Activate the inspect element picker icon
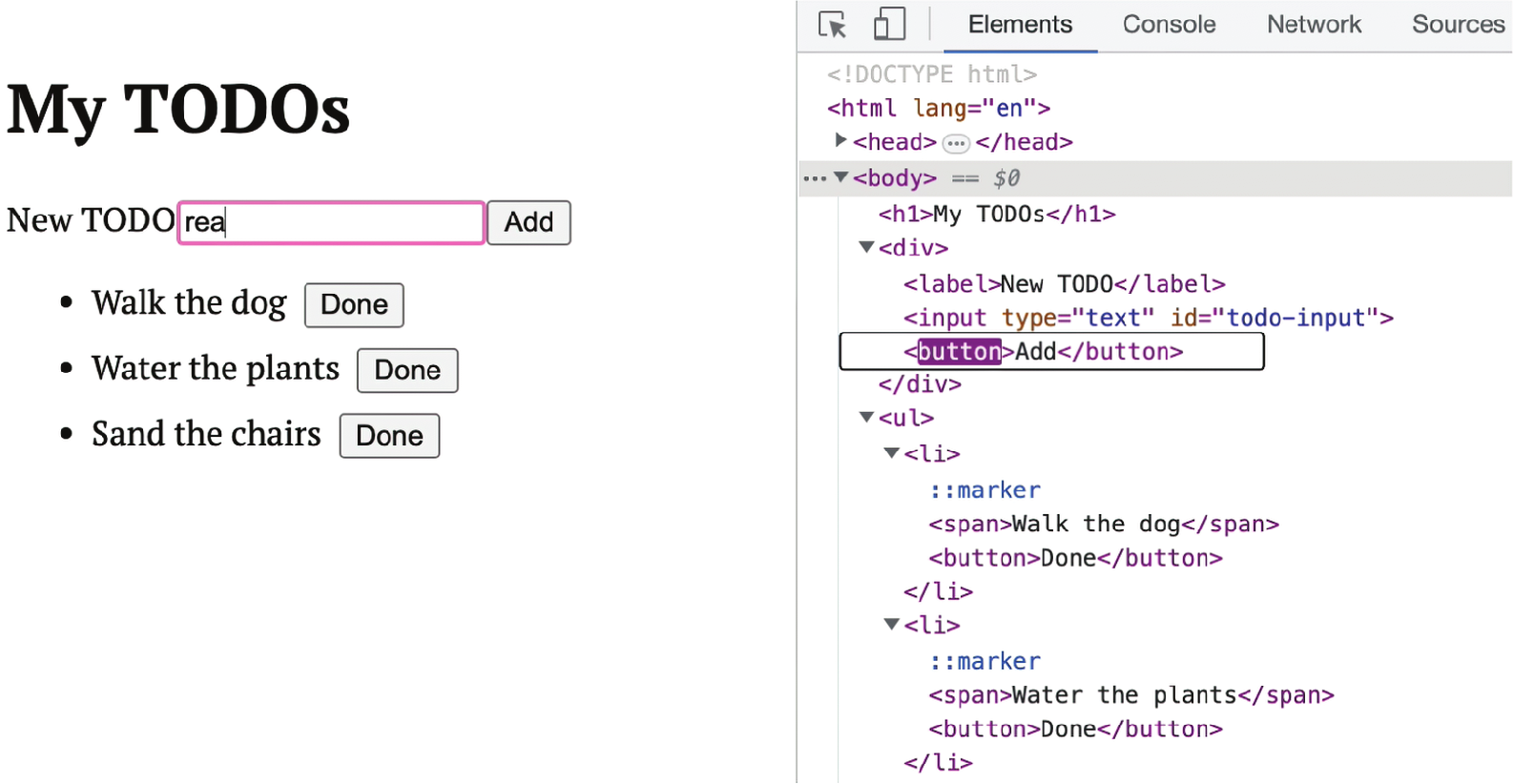This screenshot has width=1513, height=784. tap(832, 24)
